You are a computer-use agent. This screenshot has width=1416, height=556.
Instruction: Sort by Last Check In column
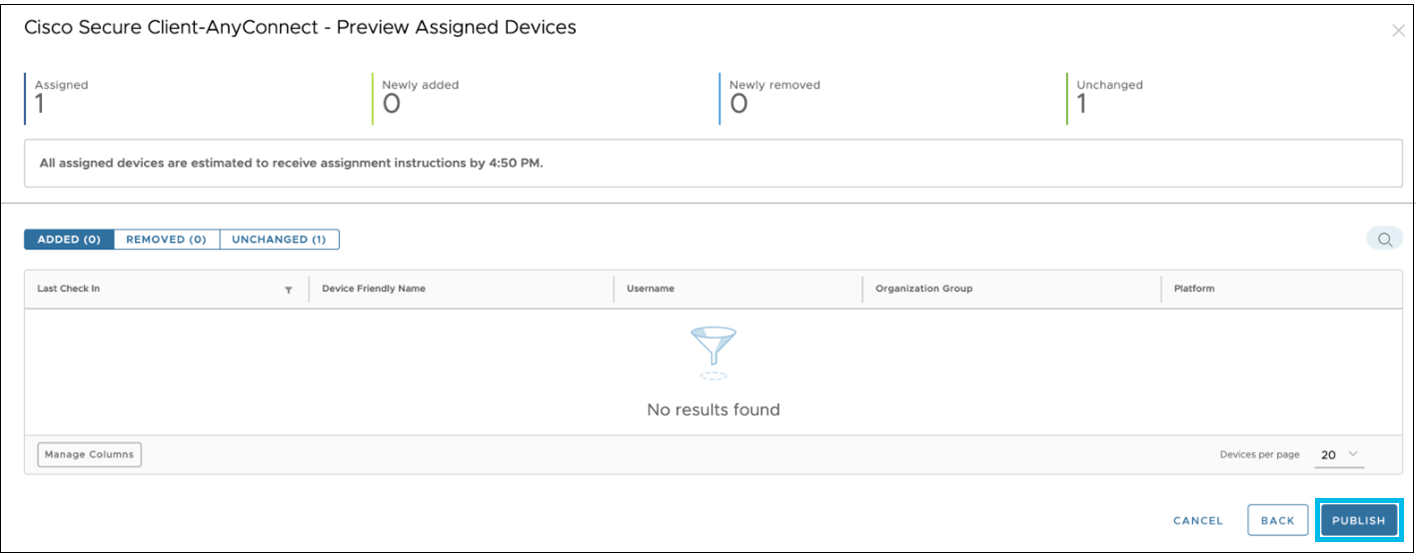68,288
